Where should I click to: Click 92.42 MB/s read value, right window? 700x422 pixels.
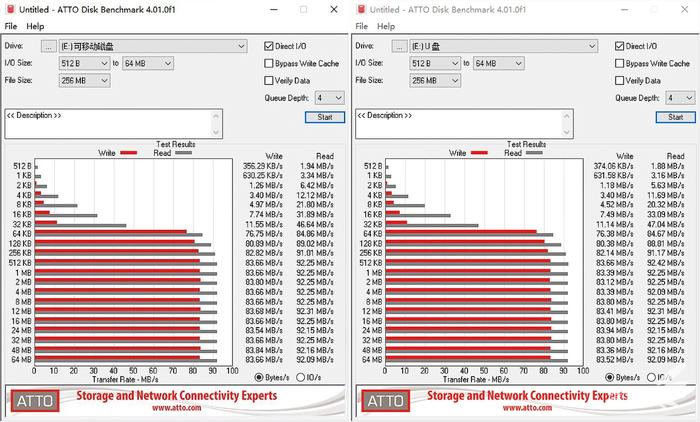(x=666, y=263)
